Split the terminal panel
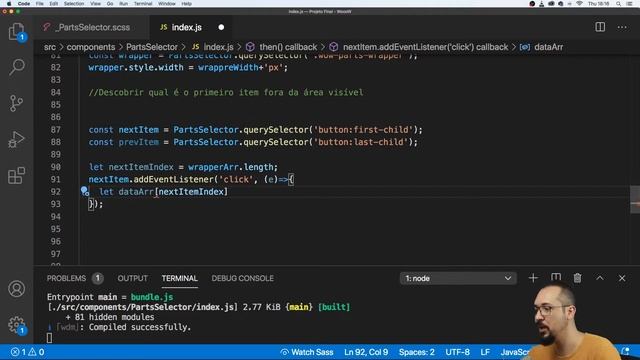This screenshot has height=360, width=640. [x=556, y=278]
